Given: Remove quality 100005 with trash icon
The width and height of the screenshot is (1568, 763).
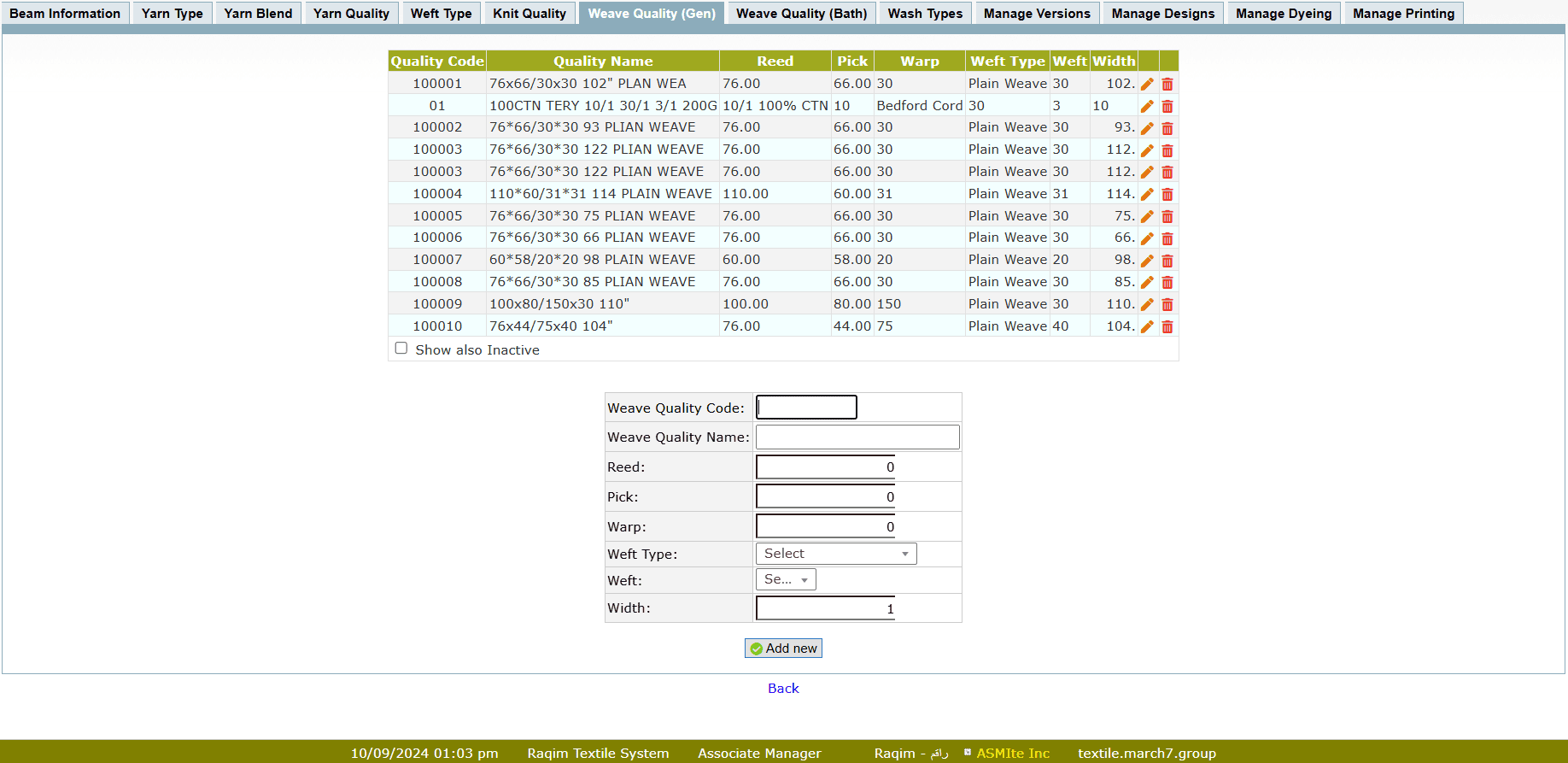Looking at the screenshot, I should click(x=1167, y=217).
